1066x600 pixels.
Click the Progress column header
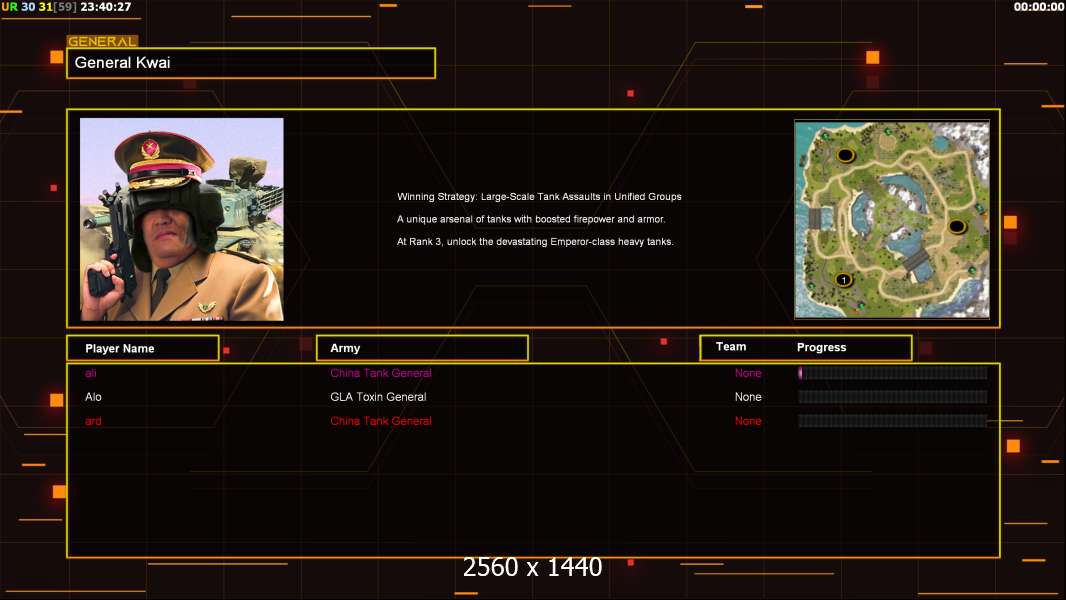pyautogui.click(x=821, y=347)
